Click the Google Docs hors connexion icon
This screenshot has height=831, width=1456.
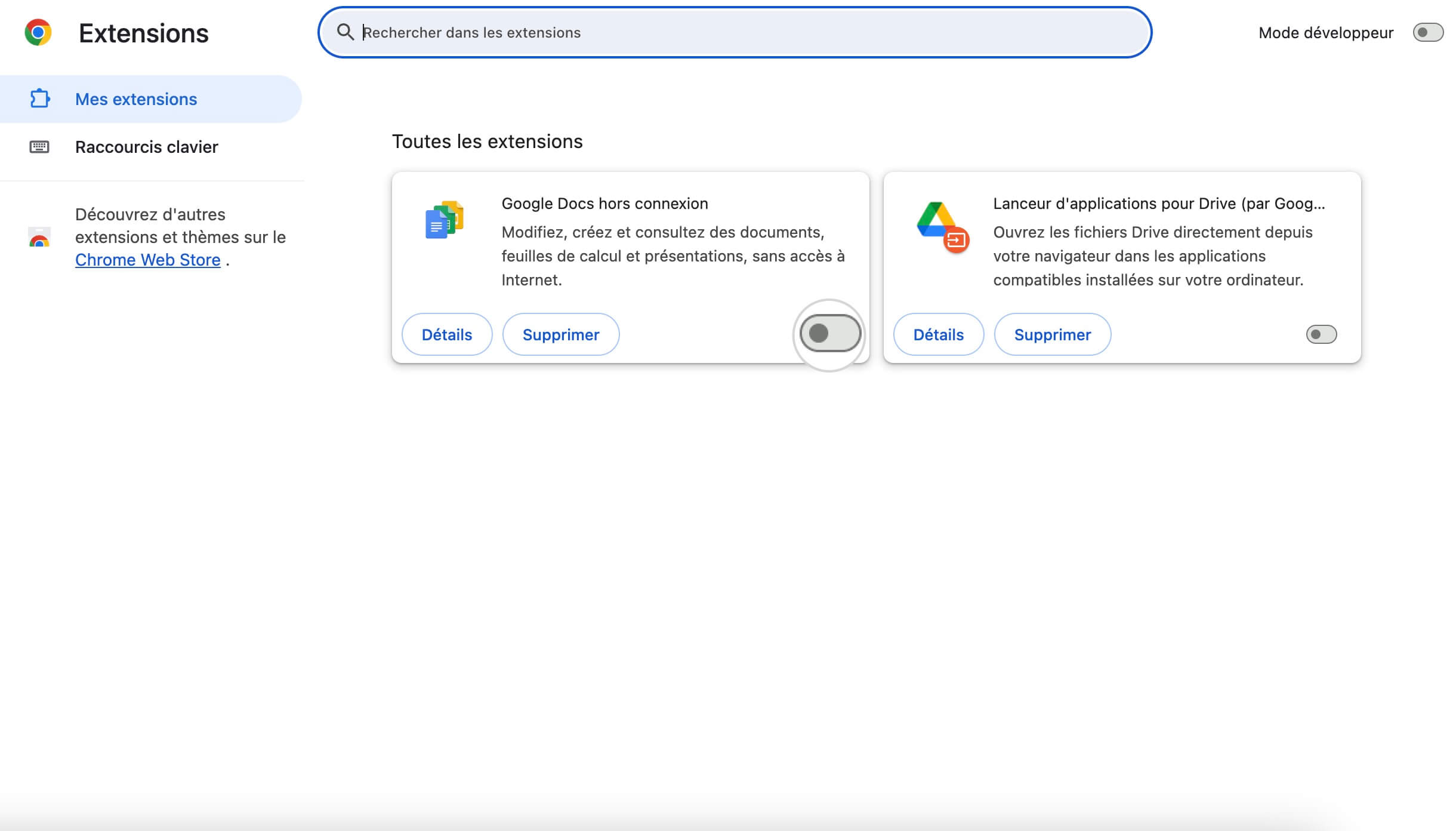pyautogui.click(x=444, y=220)
